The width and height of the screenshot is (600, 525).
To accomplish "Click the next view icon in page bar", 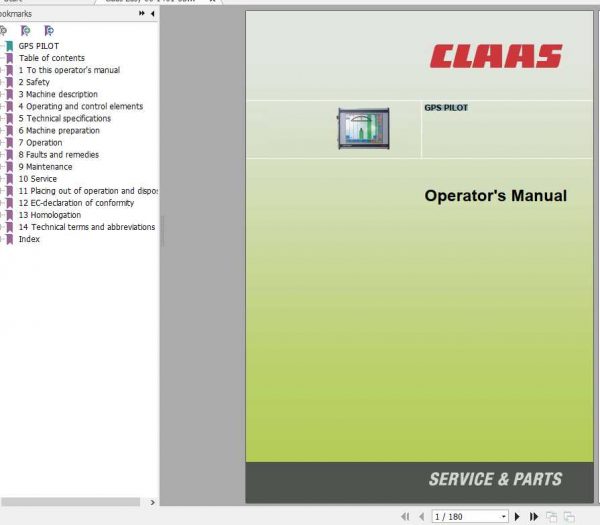I will click(x=569, y=517).
